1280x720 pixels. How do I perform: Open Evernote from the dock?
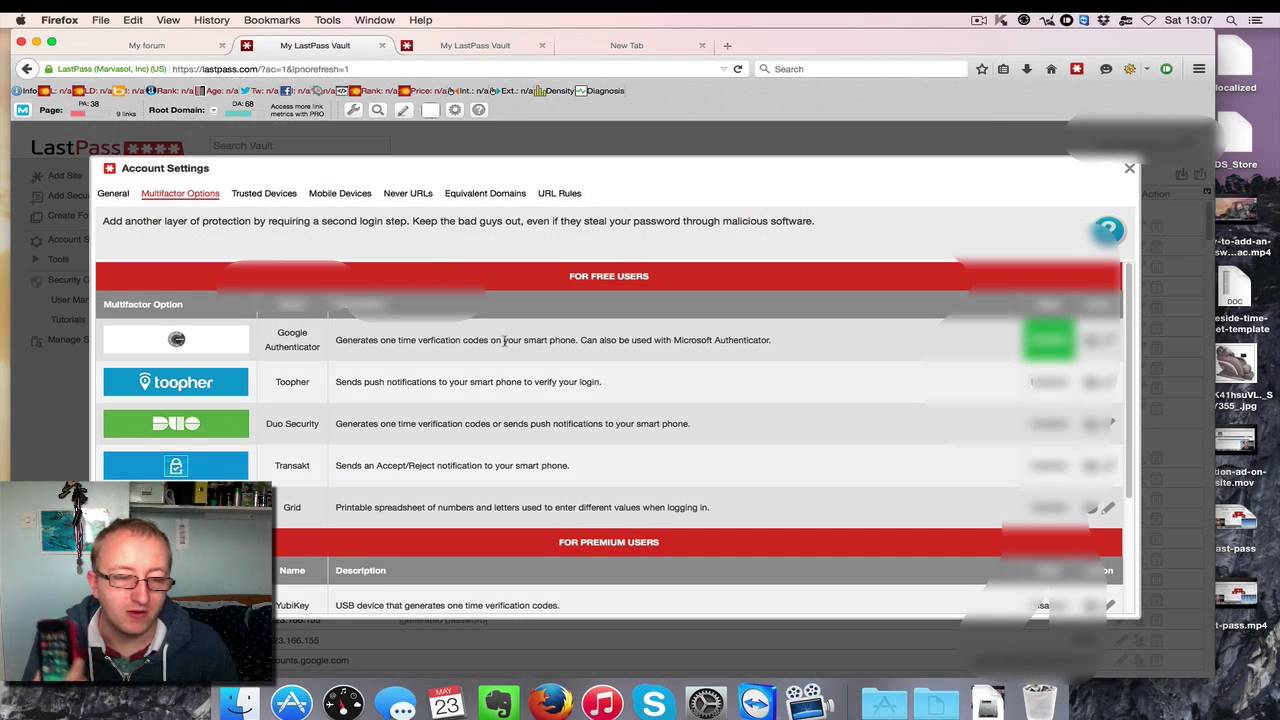(498, 703)
